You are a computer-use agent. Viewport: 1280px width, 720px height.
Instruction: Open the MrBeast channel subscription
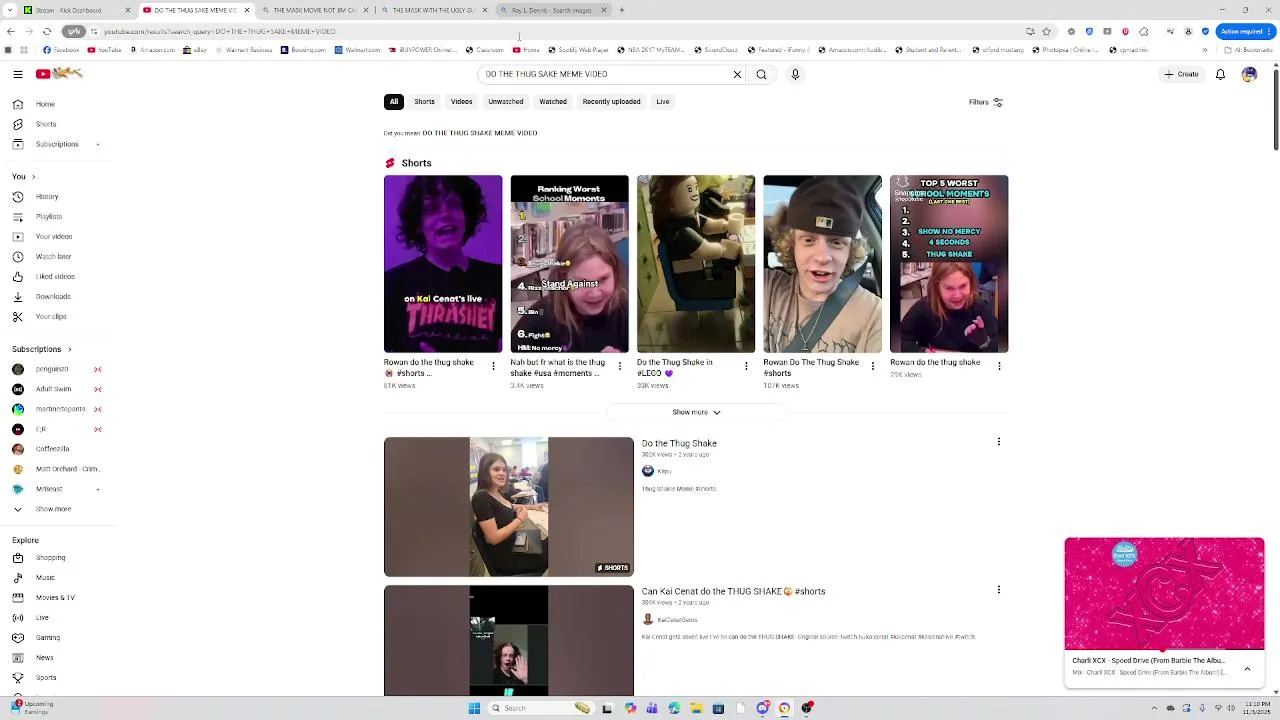(48, 489)
